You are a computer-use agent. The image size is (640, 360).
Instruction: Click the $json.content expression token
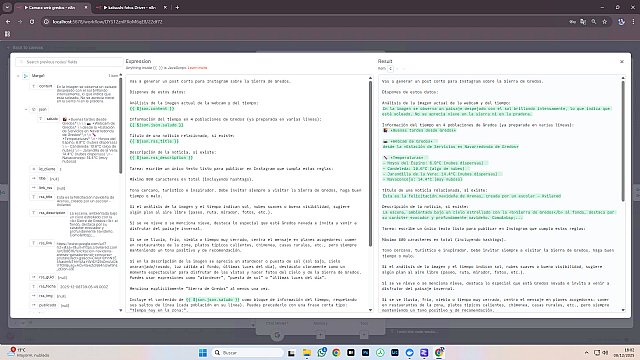point(152,109)
